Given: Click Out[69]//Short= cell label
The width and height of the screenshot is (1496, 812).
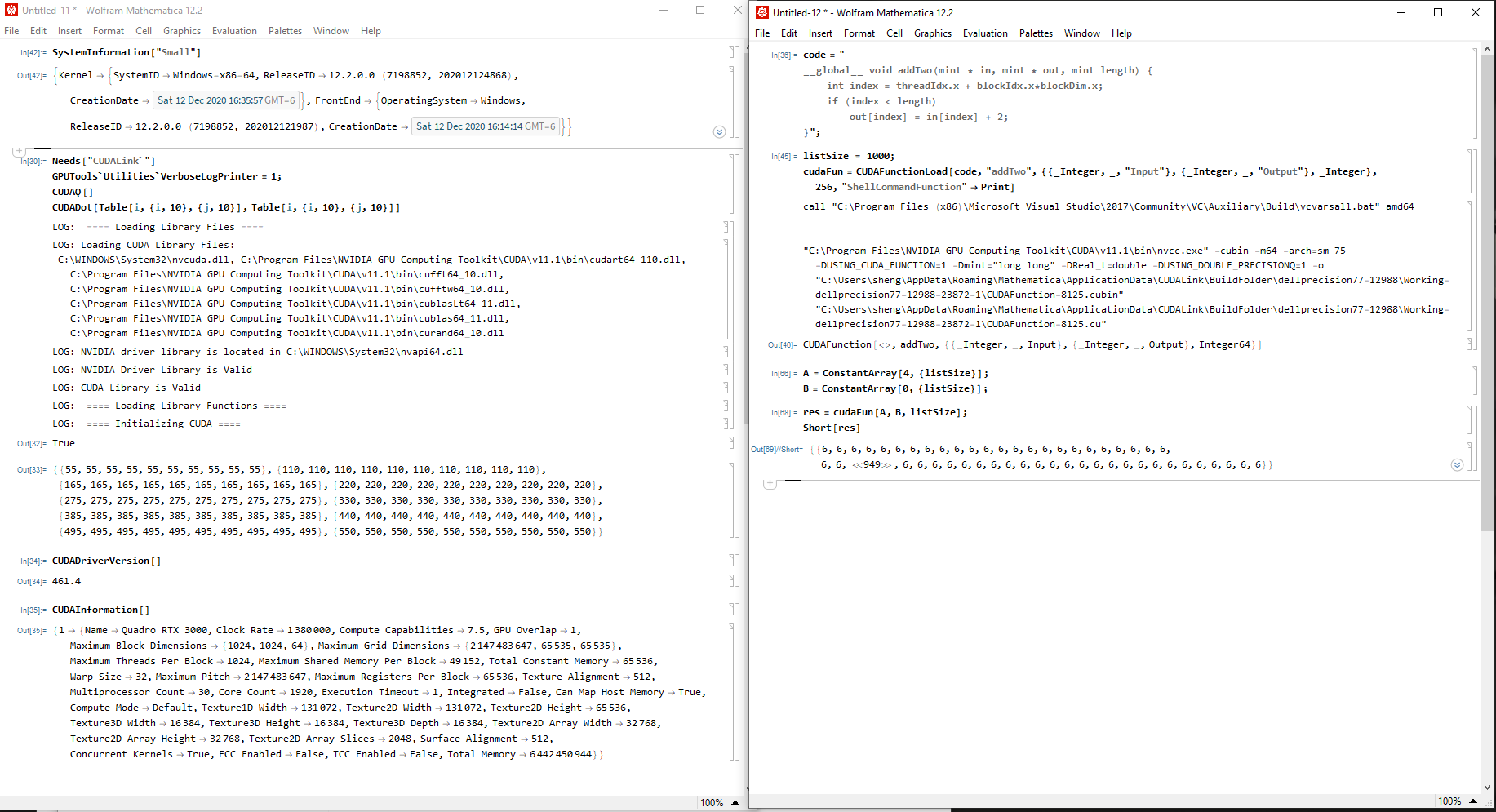Looking at the screenshot, I should click(777, 450).
